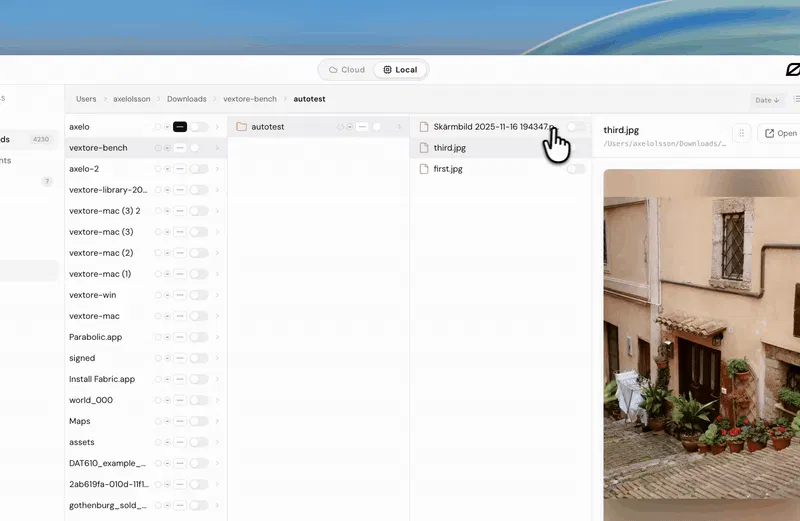Select the third.jpg file row
This screenshot has width=800, height=521.
coord(501,148)
